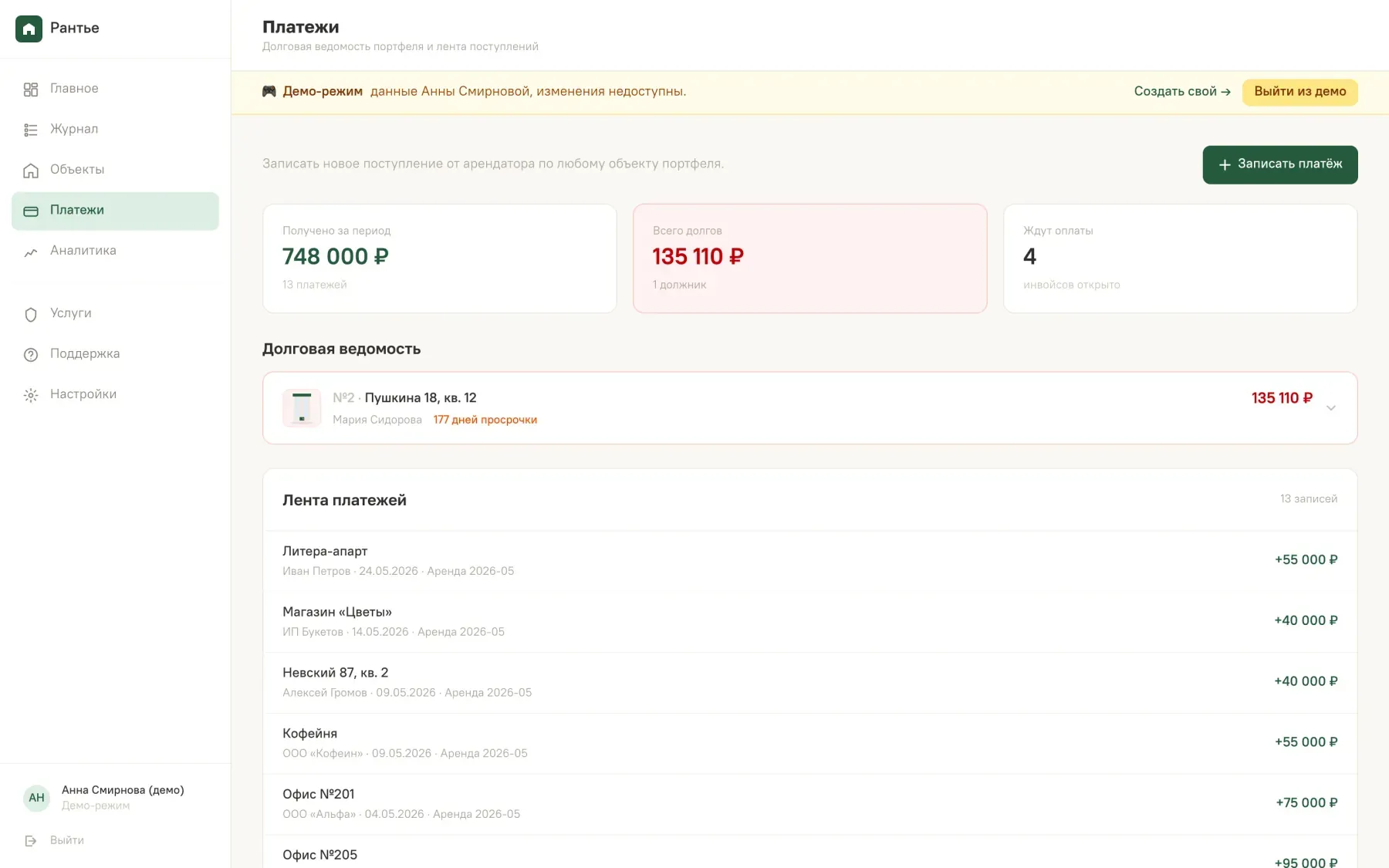Follow the Создать свой link
The height and width of the screenshot is (868, 1389).
coord(1182,91)
